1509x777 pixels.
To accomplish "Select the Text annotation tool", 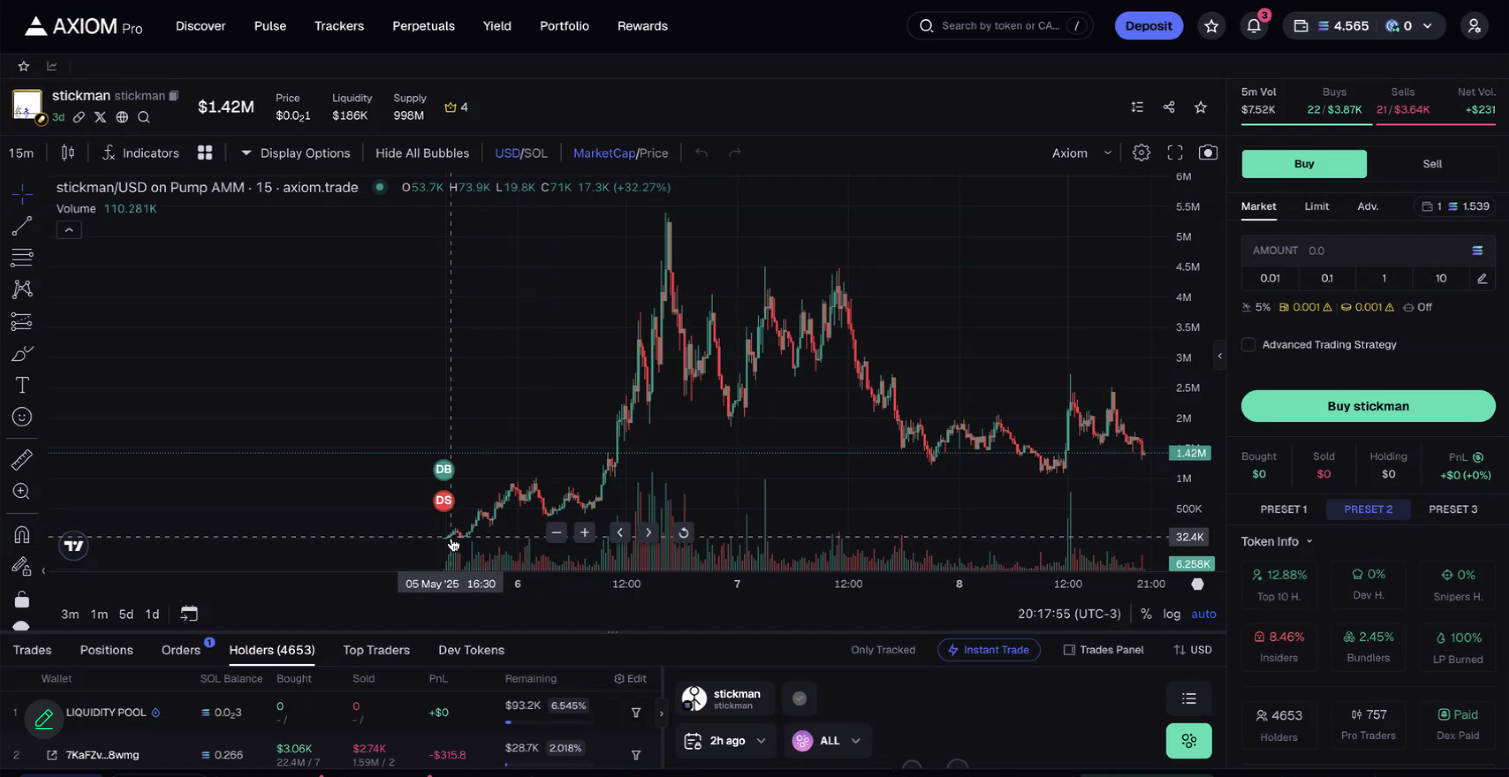I will (x=22, y=386).
